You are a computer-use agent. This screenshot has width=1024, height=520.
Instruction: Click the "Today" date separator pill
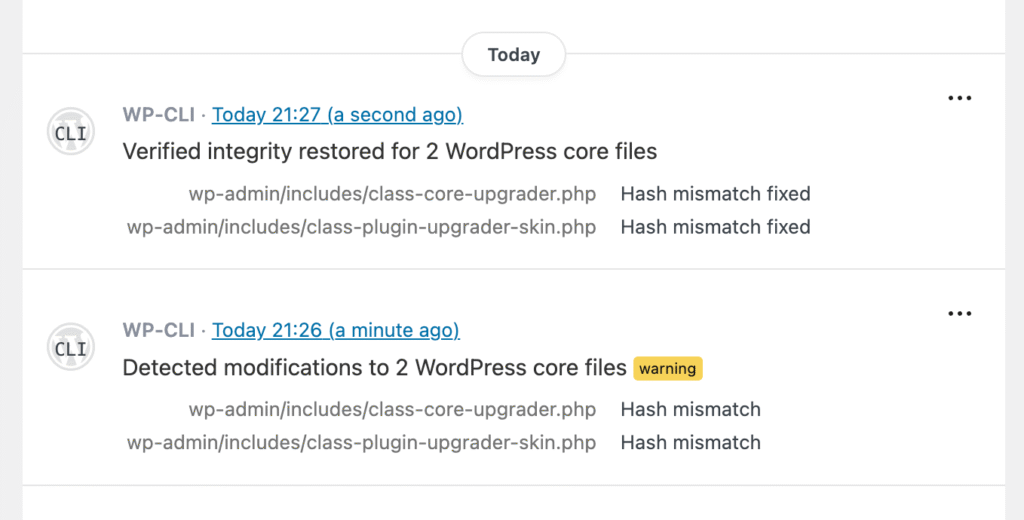[x=514, y=55]
